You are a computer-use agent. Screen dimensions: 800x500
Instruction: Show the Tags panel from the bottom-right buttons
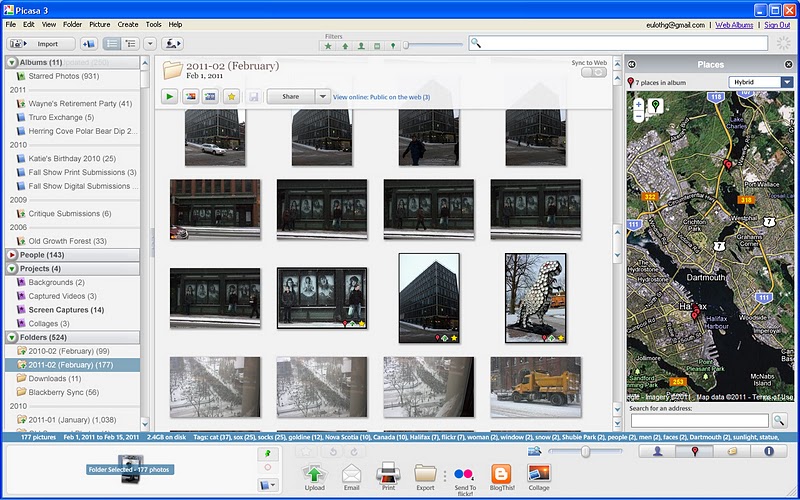pos(732,451)
